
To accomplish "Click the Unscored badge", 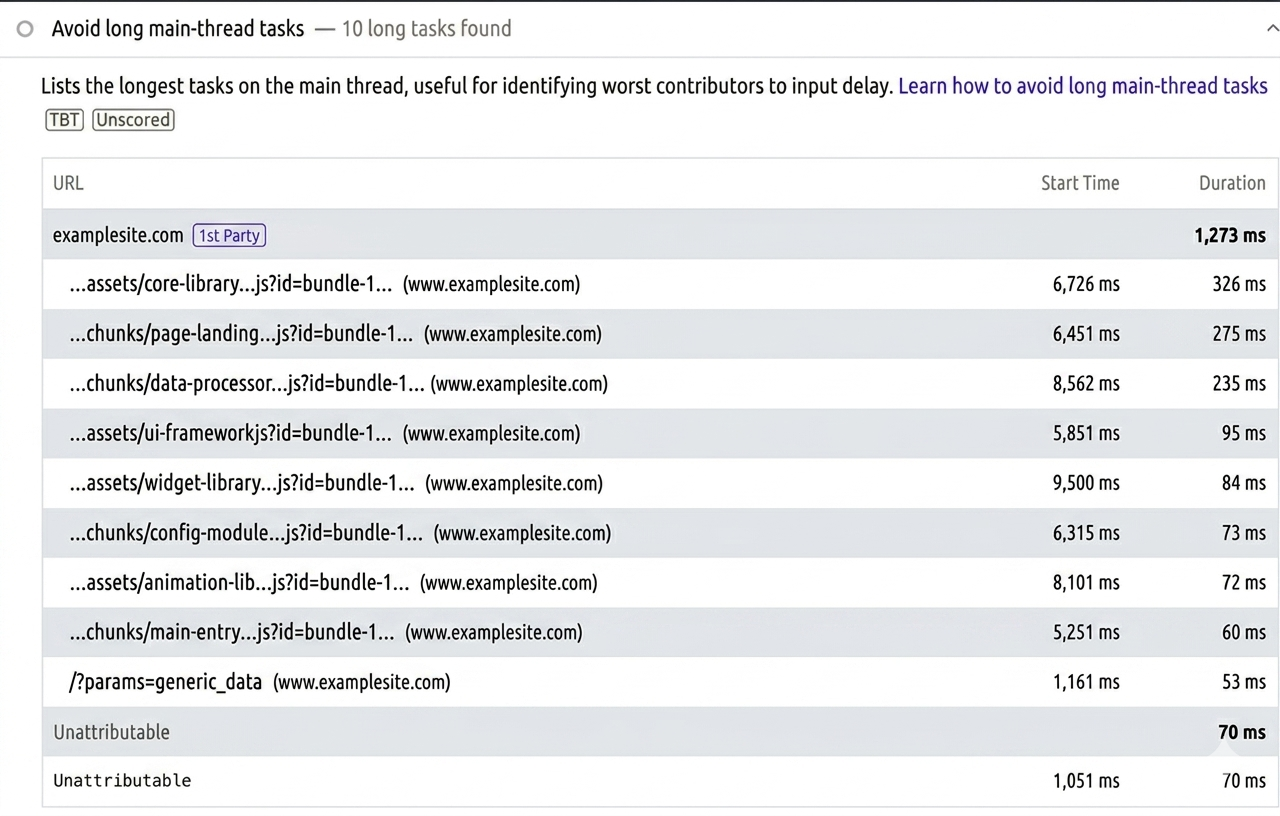I will click(x=133, y=120).
